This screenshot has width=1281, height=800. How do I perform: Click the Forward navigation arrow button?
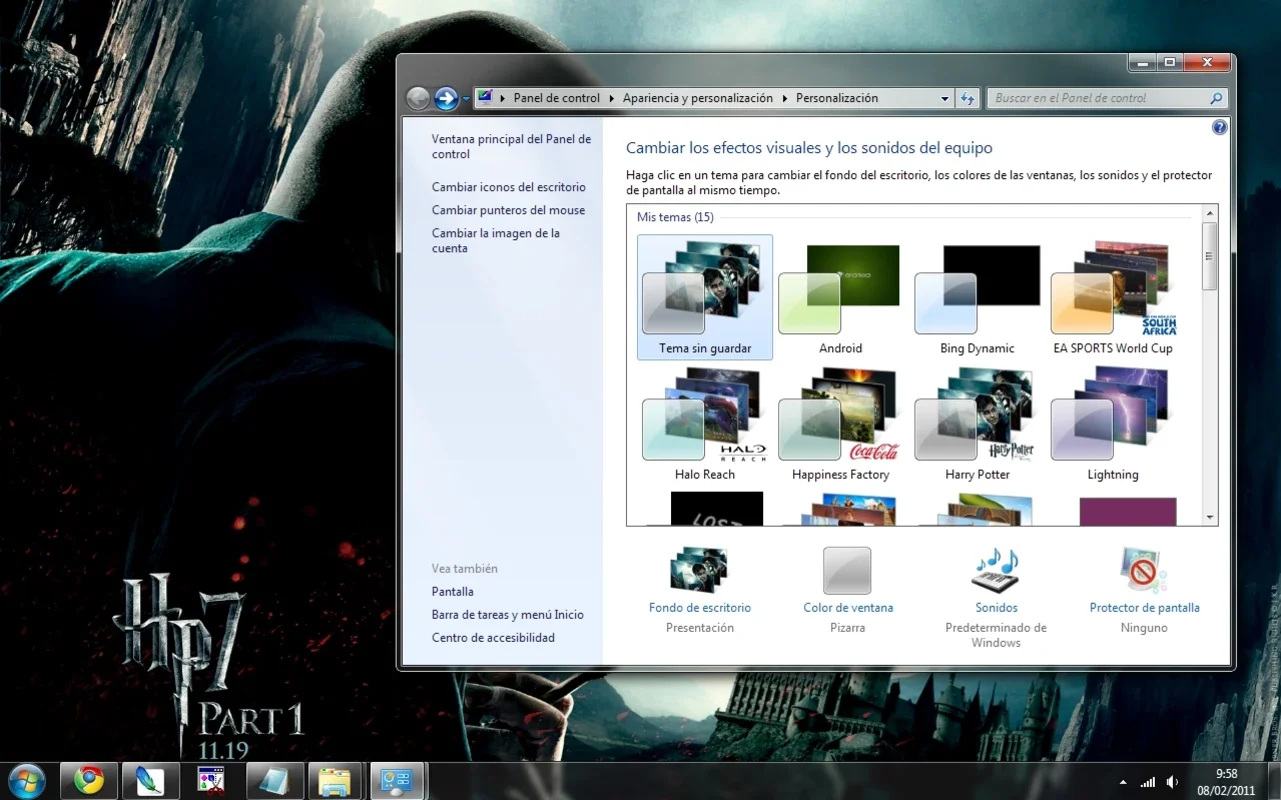[x=446, y=98]
